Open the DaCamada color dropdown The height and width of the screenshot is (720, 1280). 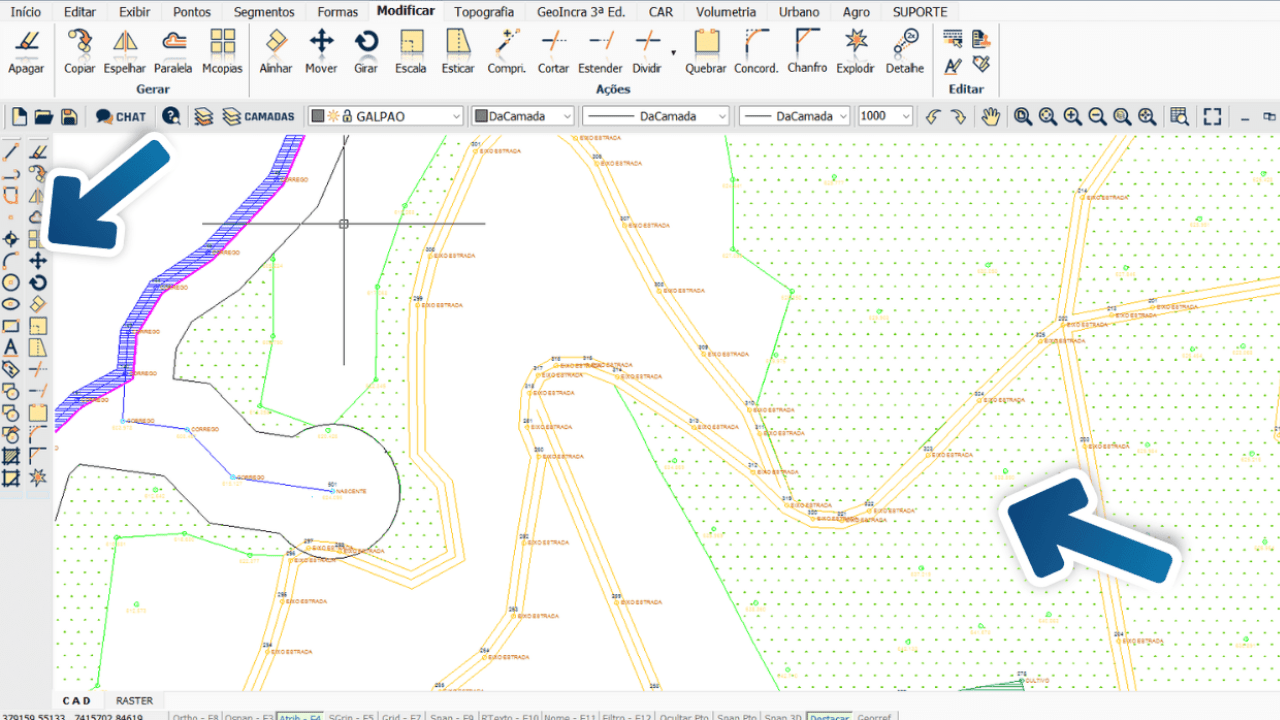click(x=522, y=116)
